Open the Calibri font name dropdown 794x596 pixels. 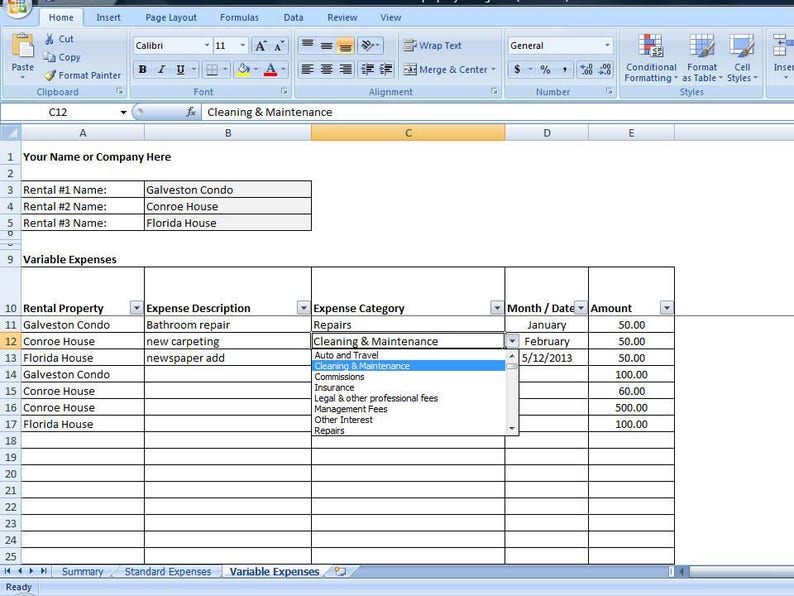click(x=207, y=46)
